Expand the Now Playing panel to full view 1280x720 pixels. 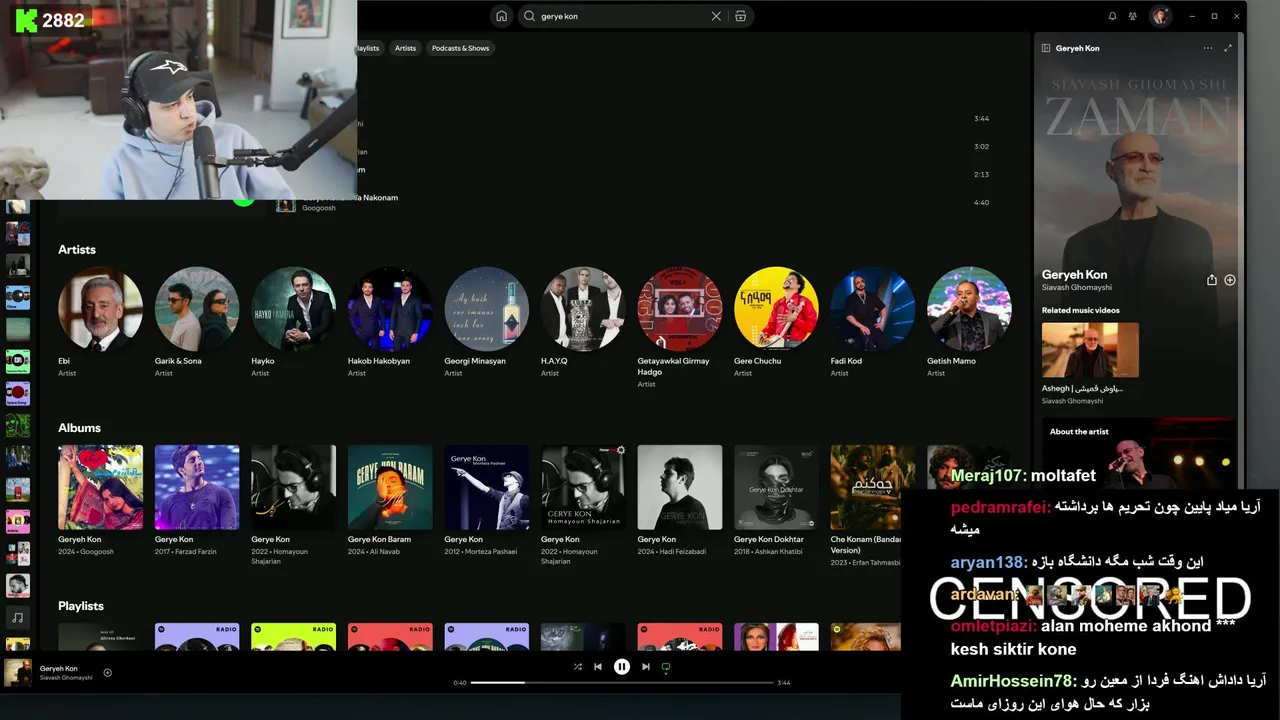pyautogui.click(x=1228, y=48)
